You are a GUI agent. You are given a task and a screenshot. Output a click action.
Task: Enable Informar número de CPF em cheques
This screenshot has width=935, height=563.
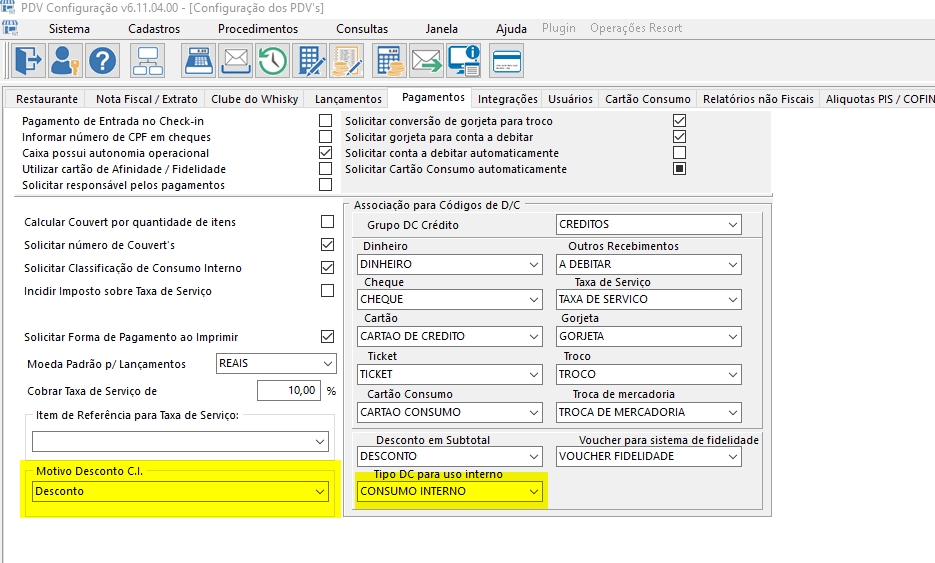326,137
